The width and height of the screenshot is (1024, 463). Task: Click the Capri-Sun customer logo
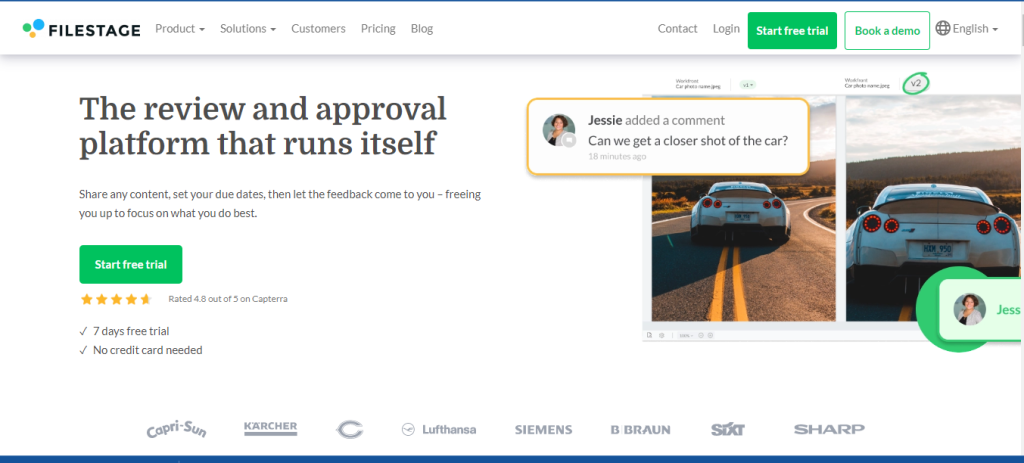coord(176,429)
